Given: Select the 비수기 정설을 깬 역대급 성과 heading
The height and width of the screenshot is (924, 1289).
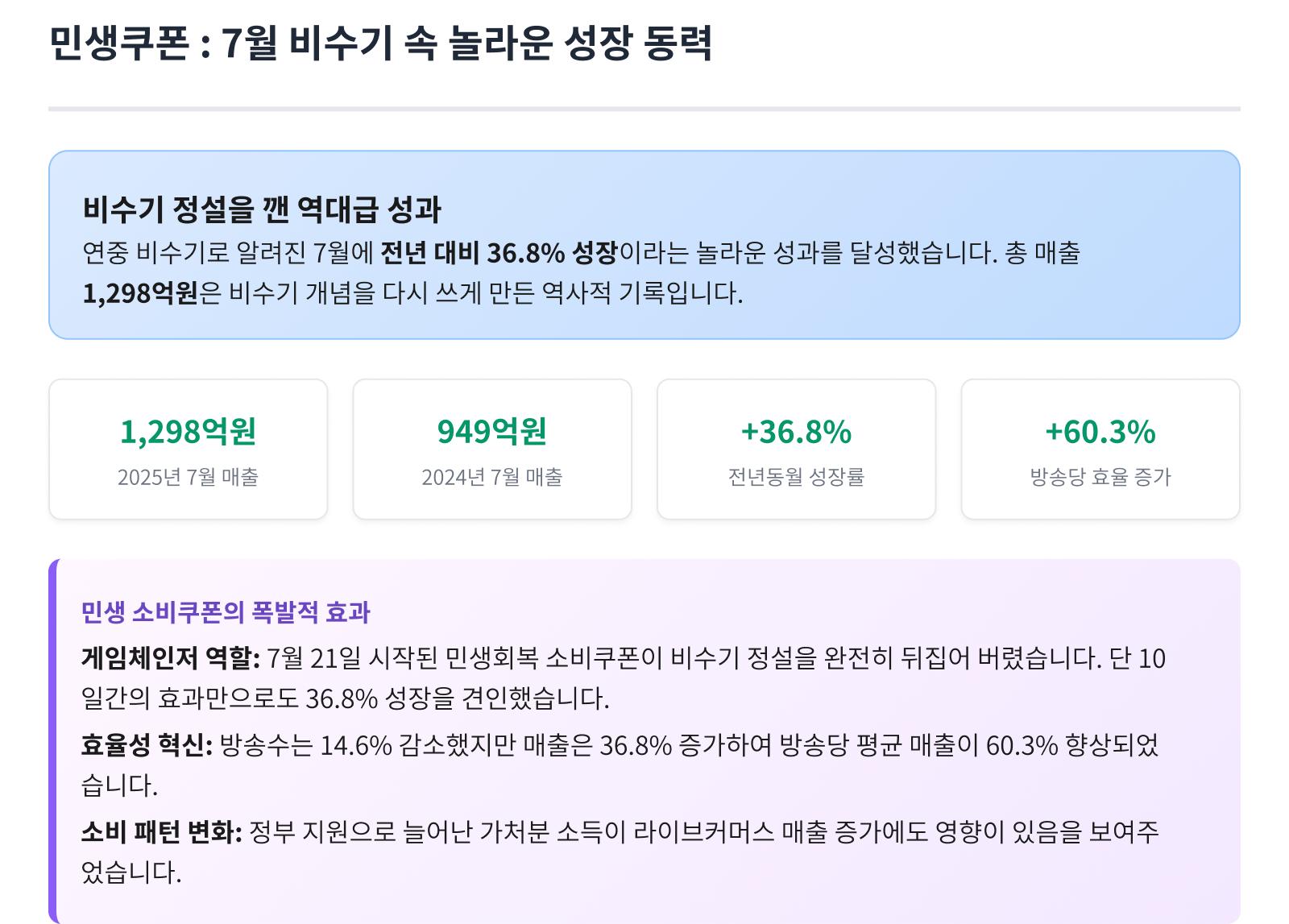Looking at the screenshot, I should tap(262, 209).
